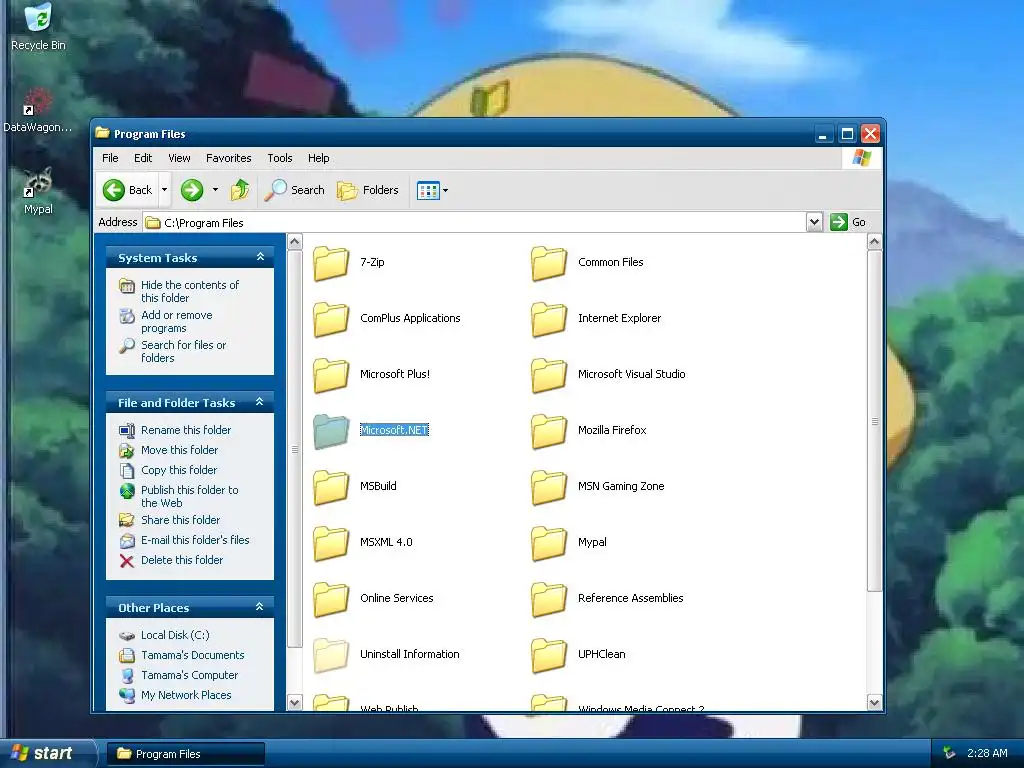The image size is (1024, 768).
Task: Click Rename this folder
Action: click(186, 430)
